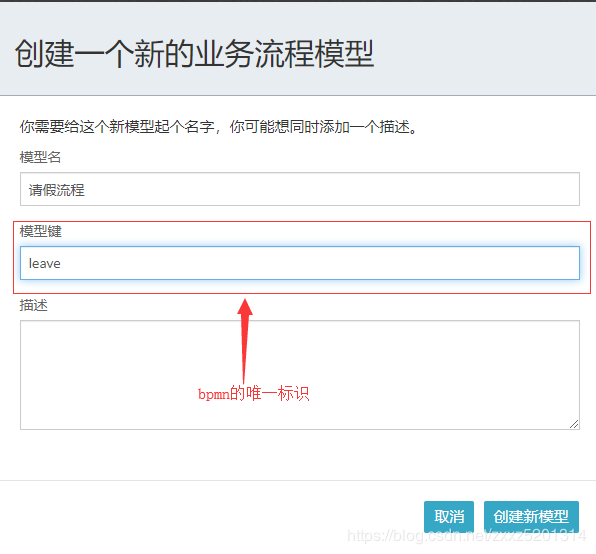Click the 模型名 label text
The width and height of the screenshot is (596, 554).
pyautogui.click(x=40, y=157)
